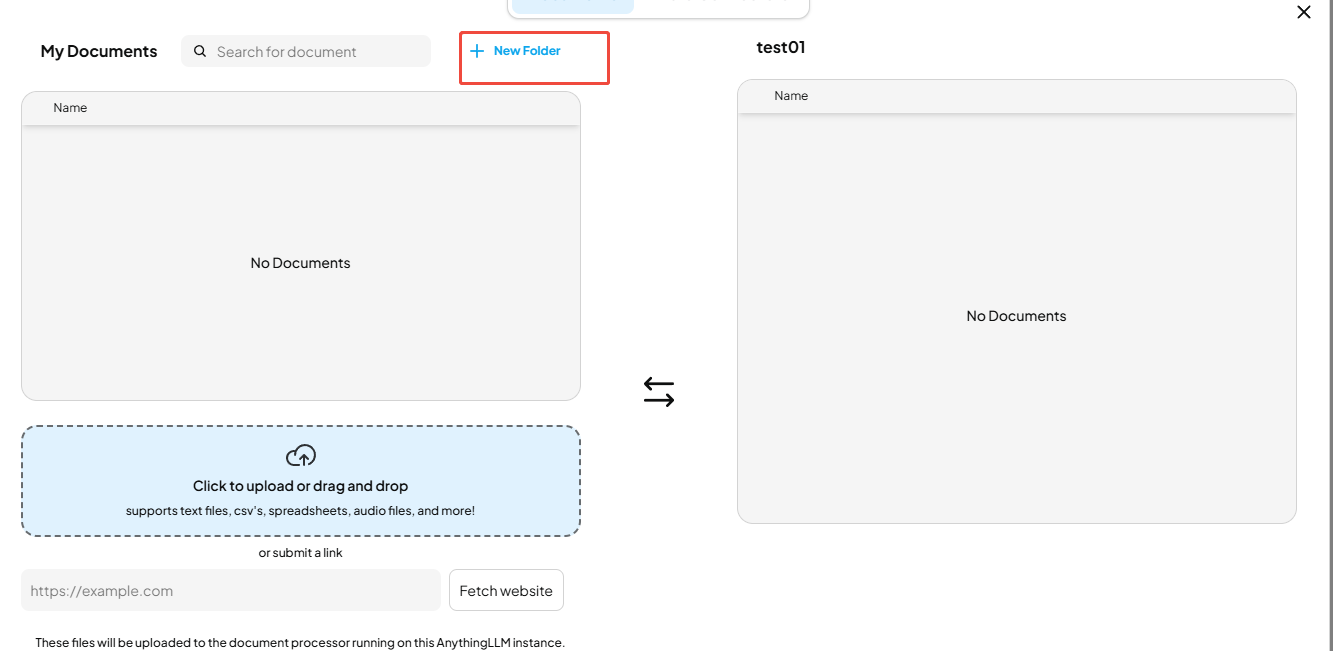The image size is (1333, 651).
Task: Click 'No Documents' in the test01 list
Action: [1017, 316]
